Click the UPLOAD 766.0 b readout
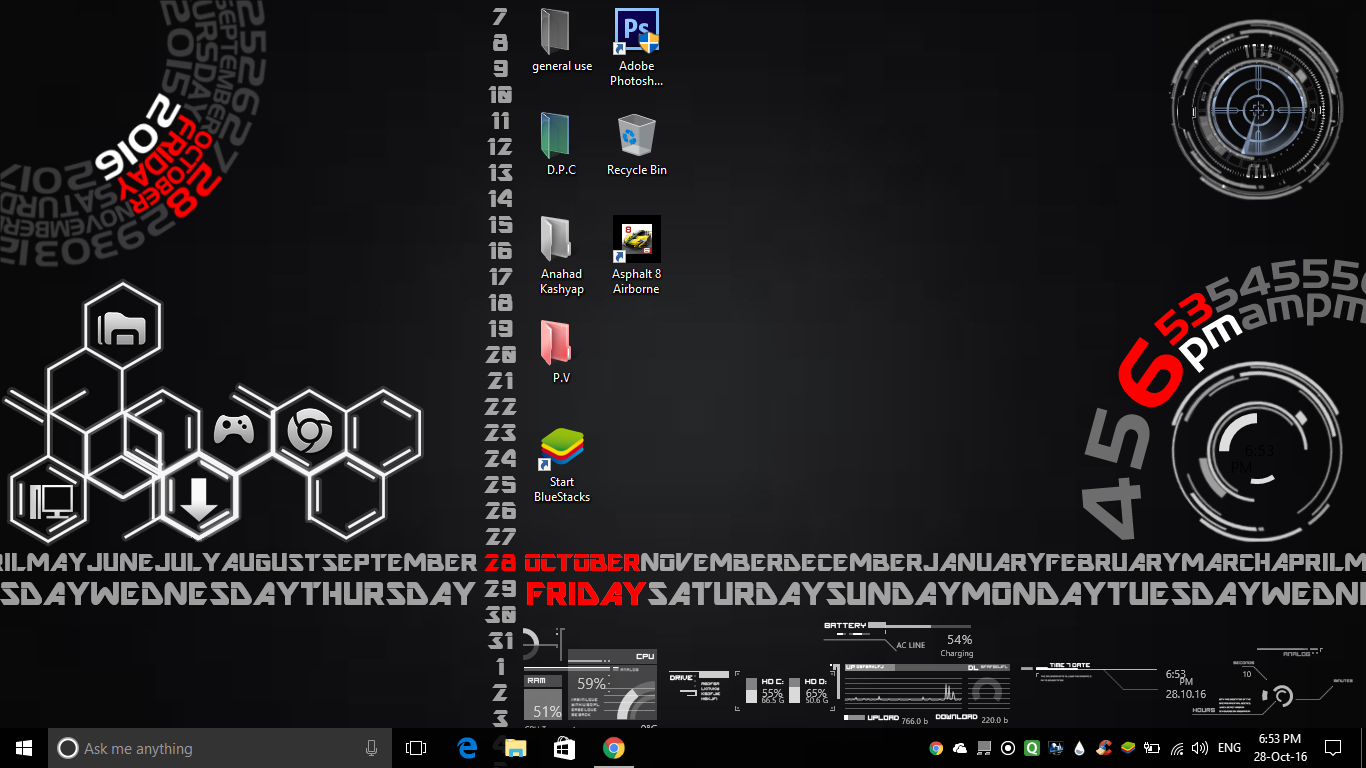The image size is (1366, 768). [x=886, y=719]
